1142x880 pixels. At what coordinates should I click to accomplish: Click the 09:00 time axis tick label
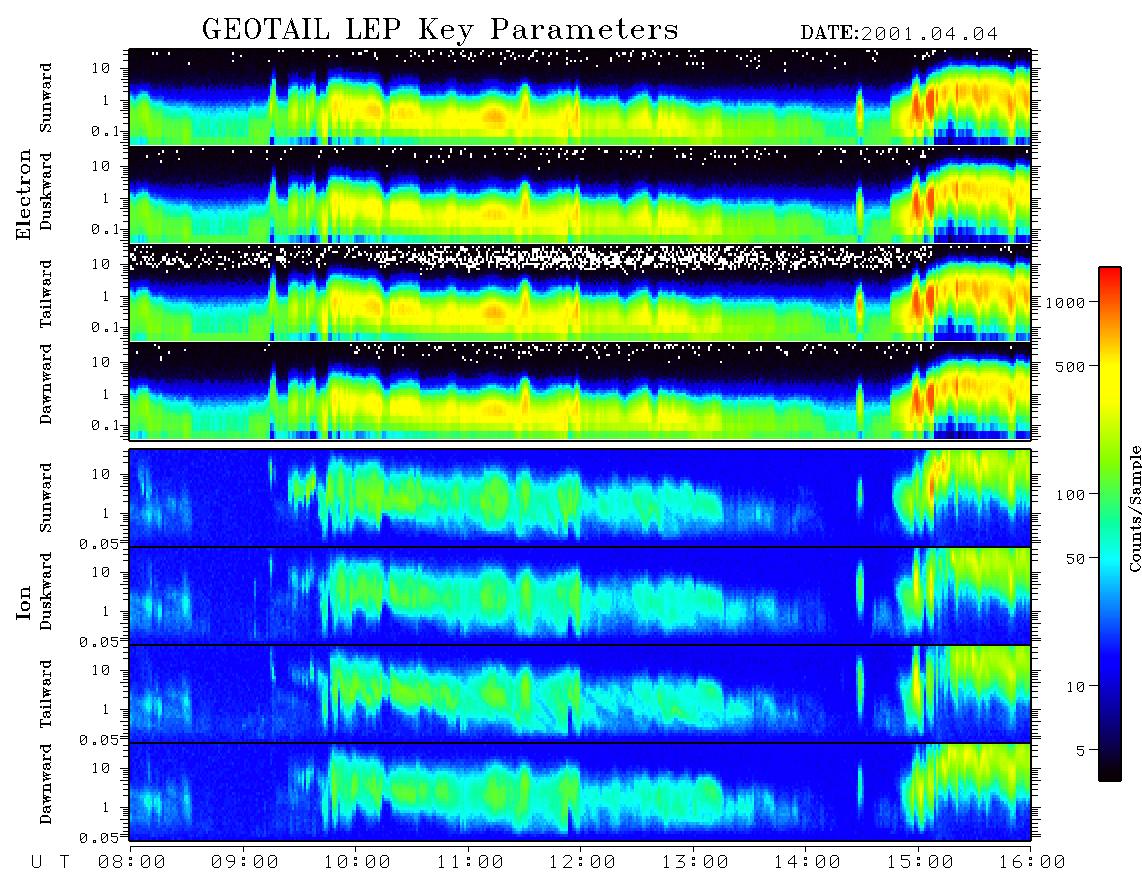click(x=245, y=862)
